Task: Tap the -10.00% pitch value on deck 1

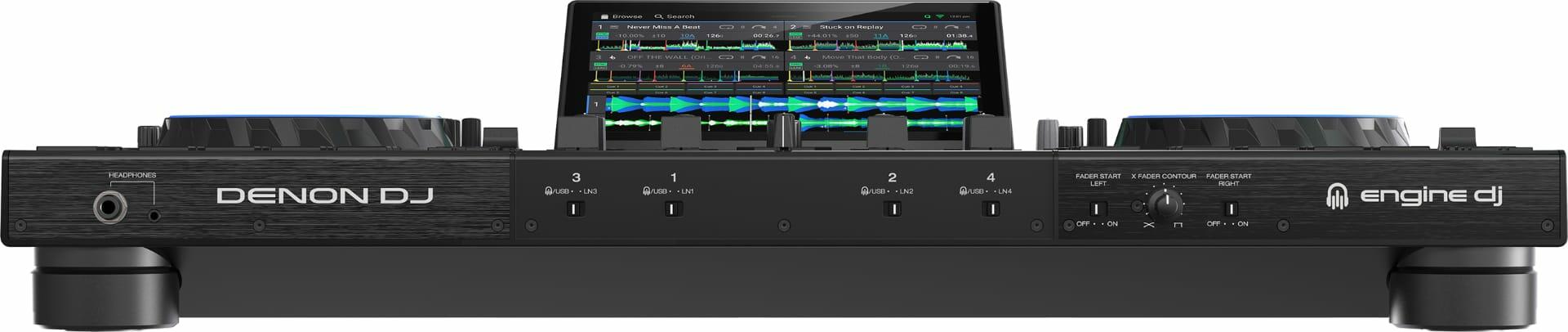Action: pyautogui.click(x=630, y=36)
